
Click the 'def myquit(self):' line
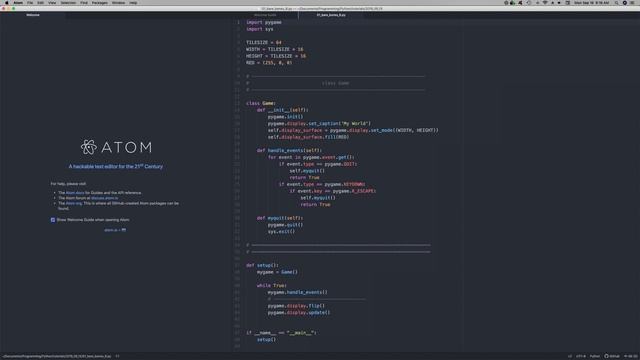click(280, 218)
